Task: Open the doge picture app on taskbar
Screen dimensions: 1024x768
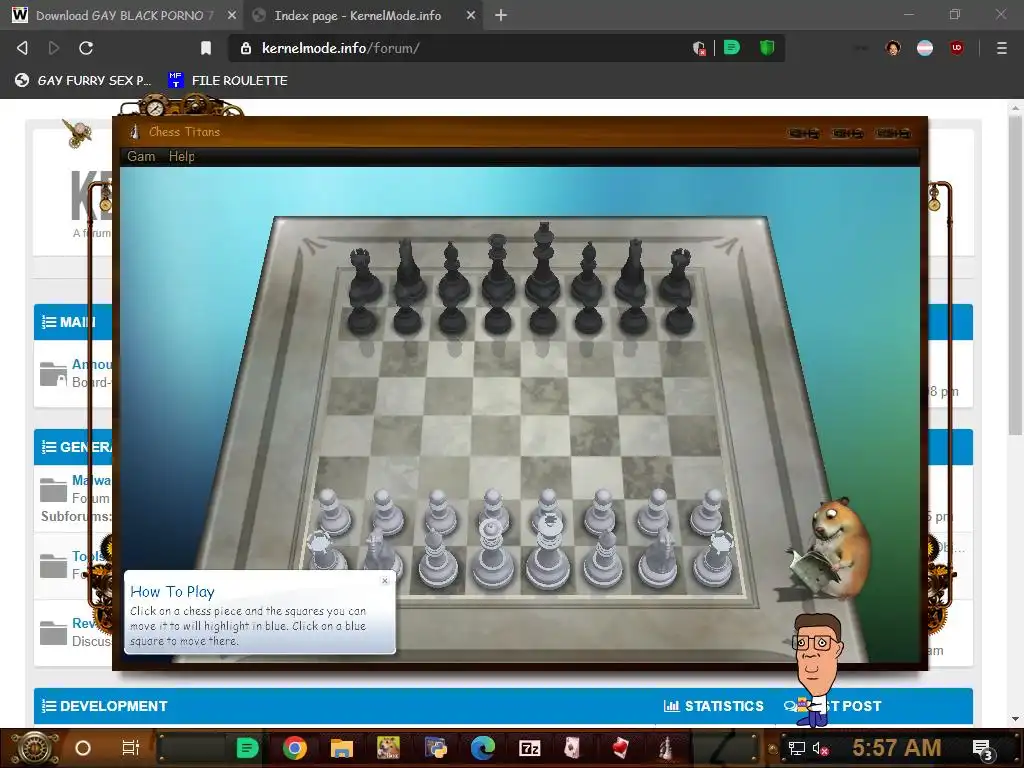Action: pyautogui.click(x=388, y=748)
